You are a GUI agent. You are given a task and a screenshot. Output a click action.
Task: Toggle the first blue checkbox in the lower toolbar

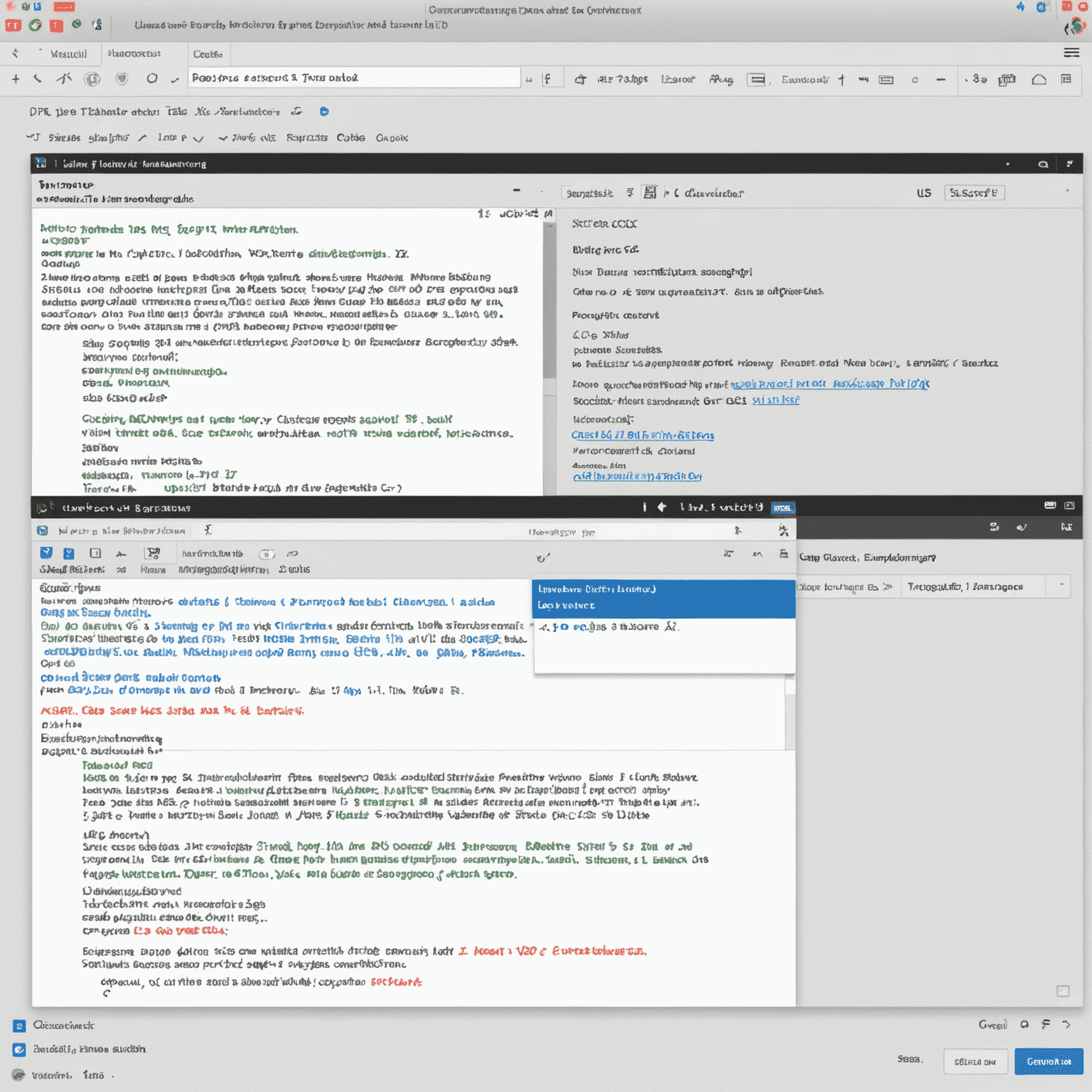click(x=46, y=553)
